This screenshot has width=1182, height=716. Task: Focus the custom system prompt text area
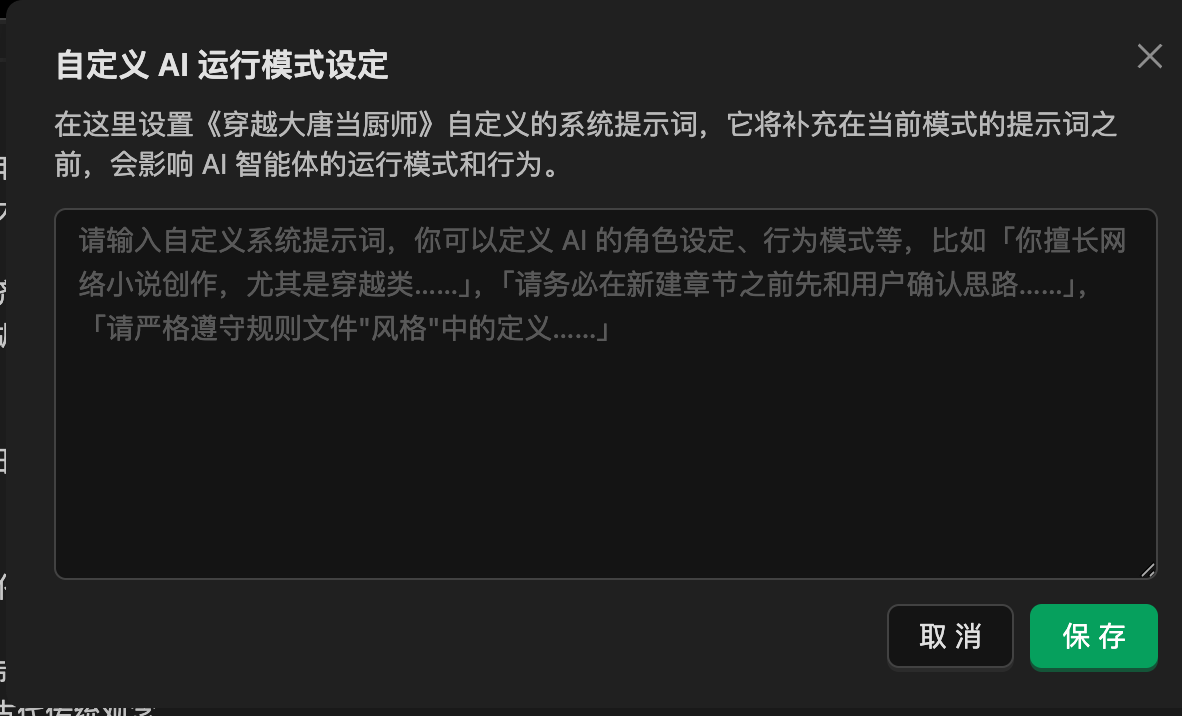point(605,393)
